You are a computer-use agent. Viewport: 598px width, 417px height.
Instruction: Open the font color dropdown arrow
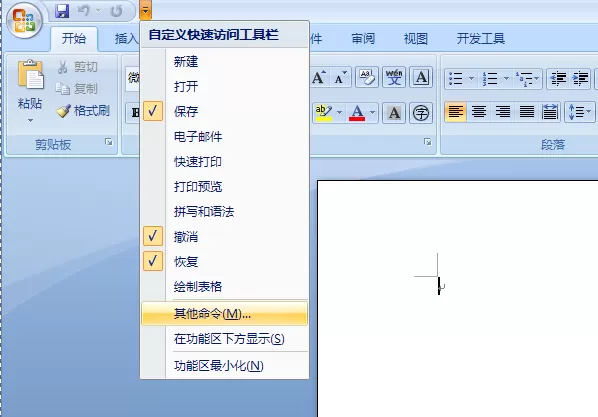coord(373,113)
